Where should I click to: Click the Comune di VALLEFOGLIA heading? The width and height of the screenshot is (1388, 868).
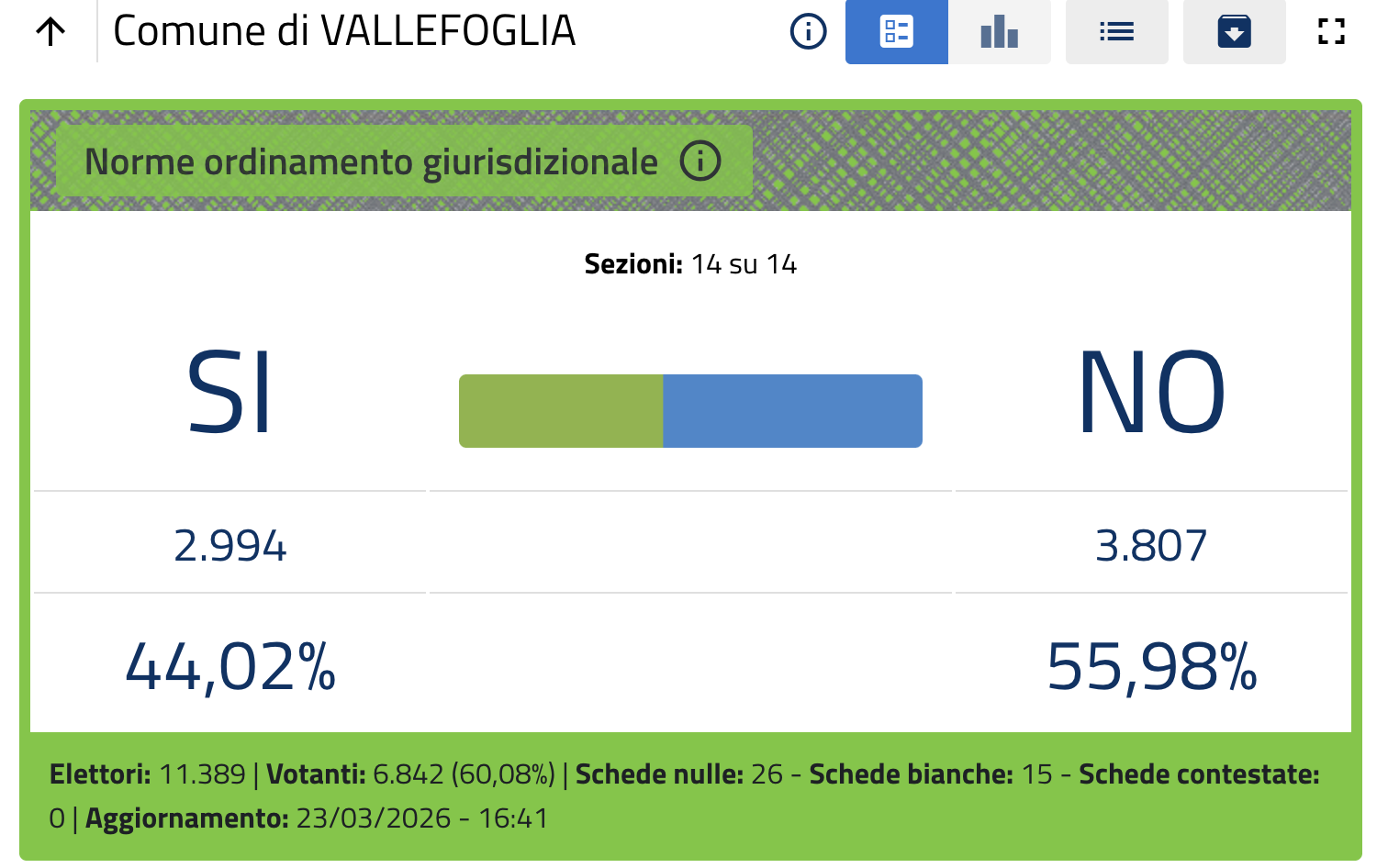pos(344,31)
